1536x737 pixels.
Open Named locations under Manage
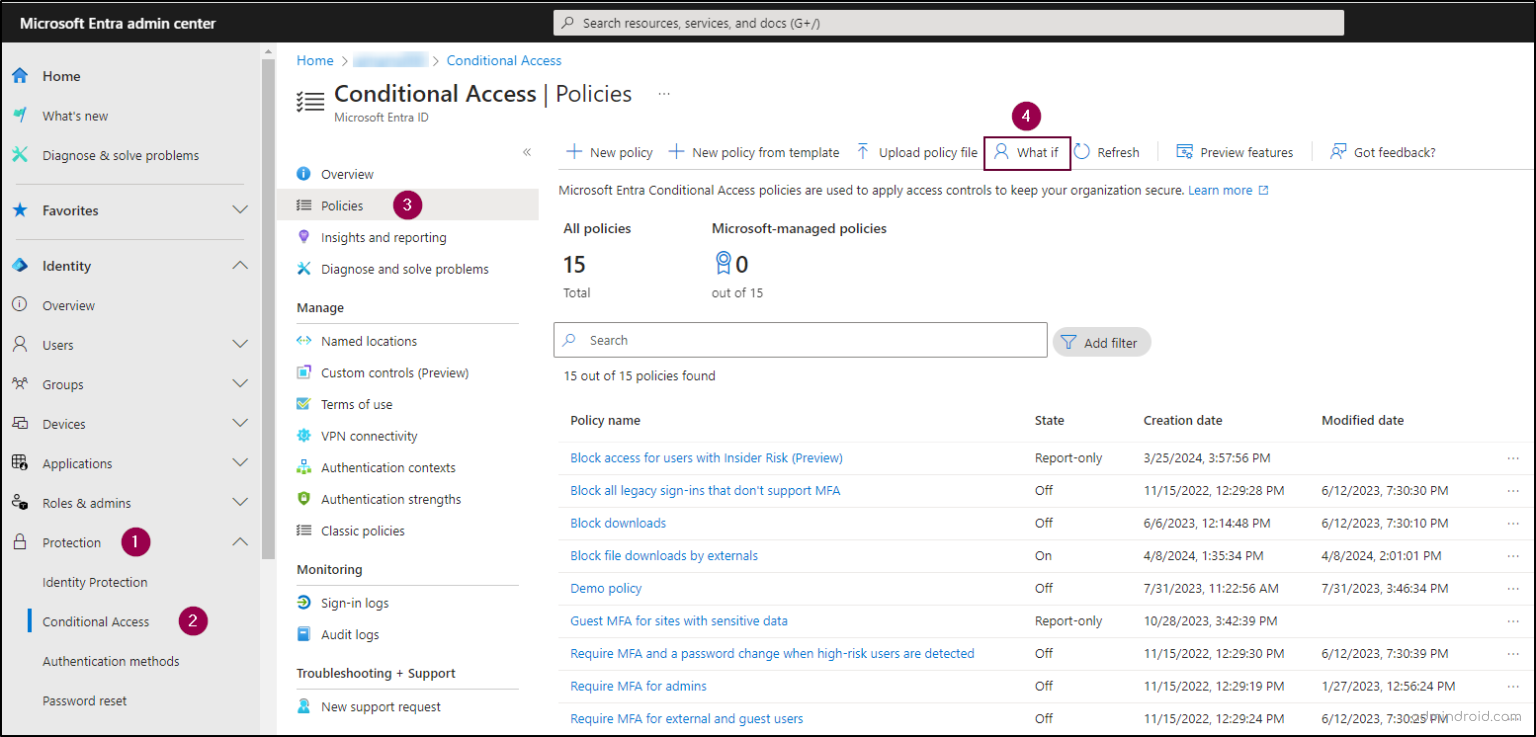click(x=367, y=340)
